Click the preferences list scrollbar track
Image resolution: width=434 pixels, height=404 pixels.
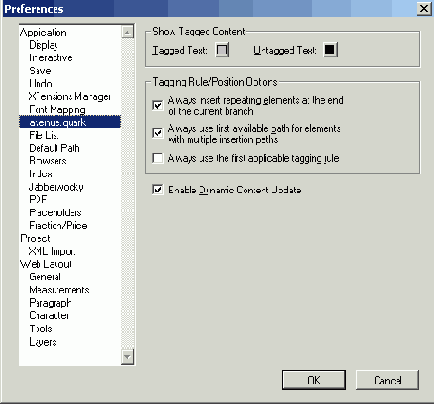point(127,193)
